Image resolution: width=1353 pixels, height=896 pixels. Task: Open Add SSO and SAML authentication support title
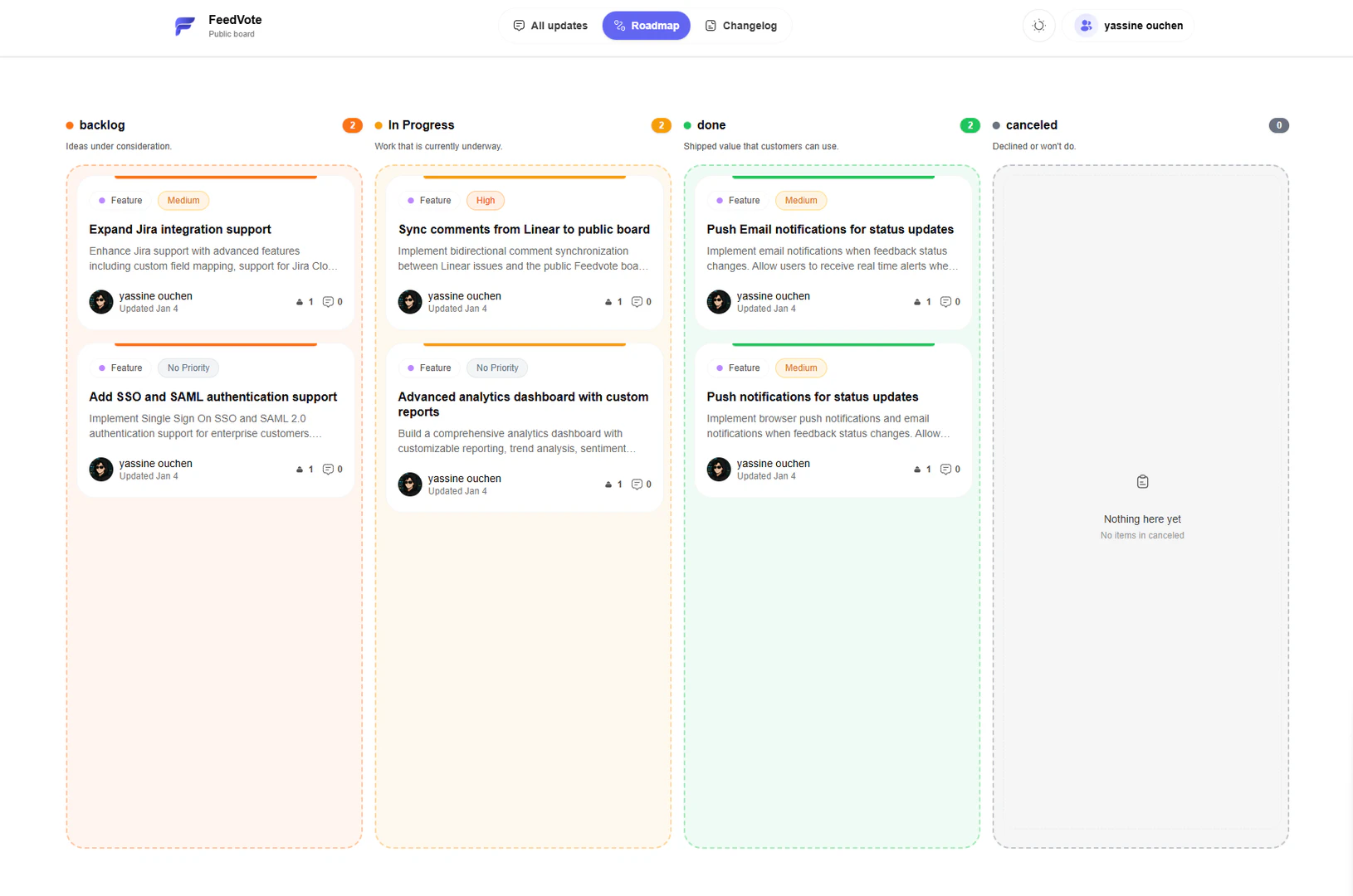tap(212, 397)
